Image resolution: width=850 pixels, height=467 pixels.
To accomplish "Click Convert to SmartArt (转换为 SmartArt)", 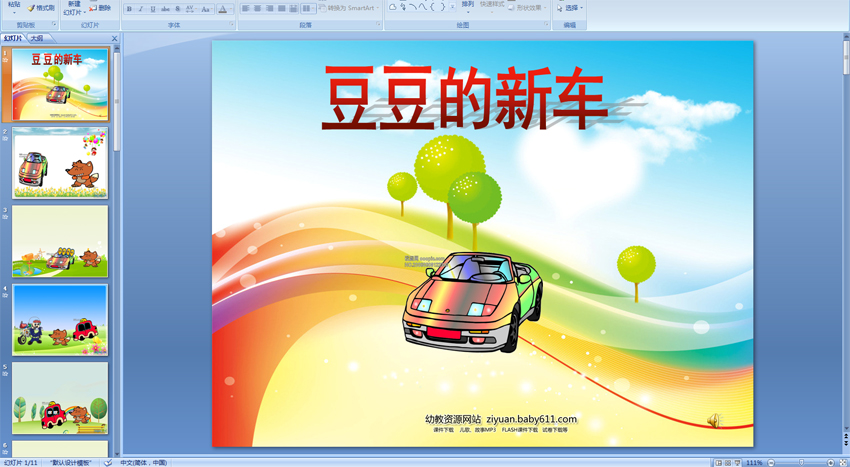I will pyautogui.click(x=350, y=8).
